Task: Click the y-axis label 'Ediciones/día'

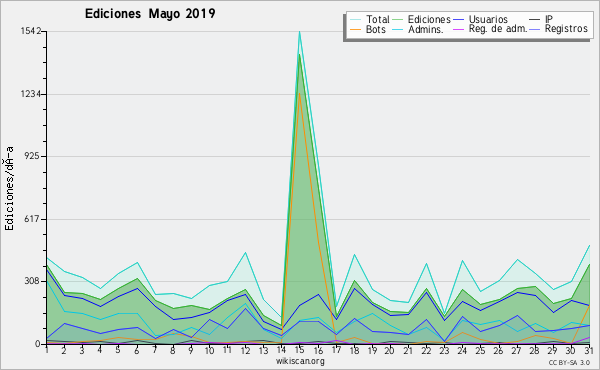Action: click(9, 188)
